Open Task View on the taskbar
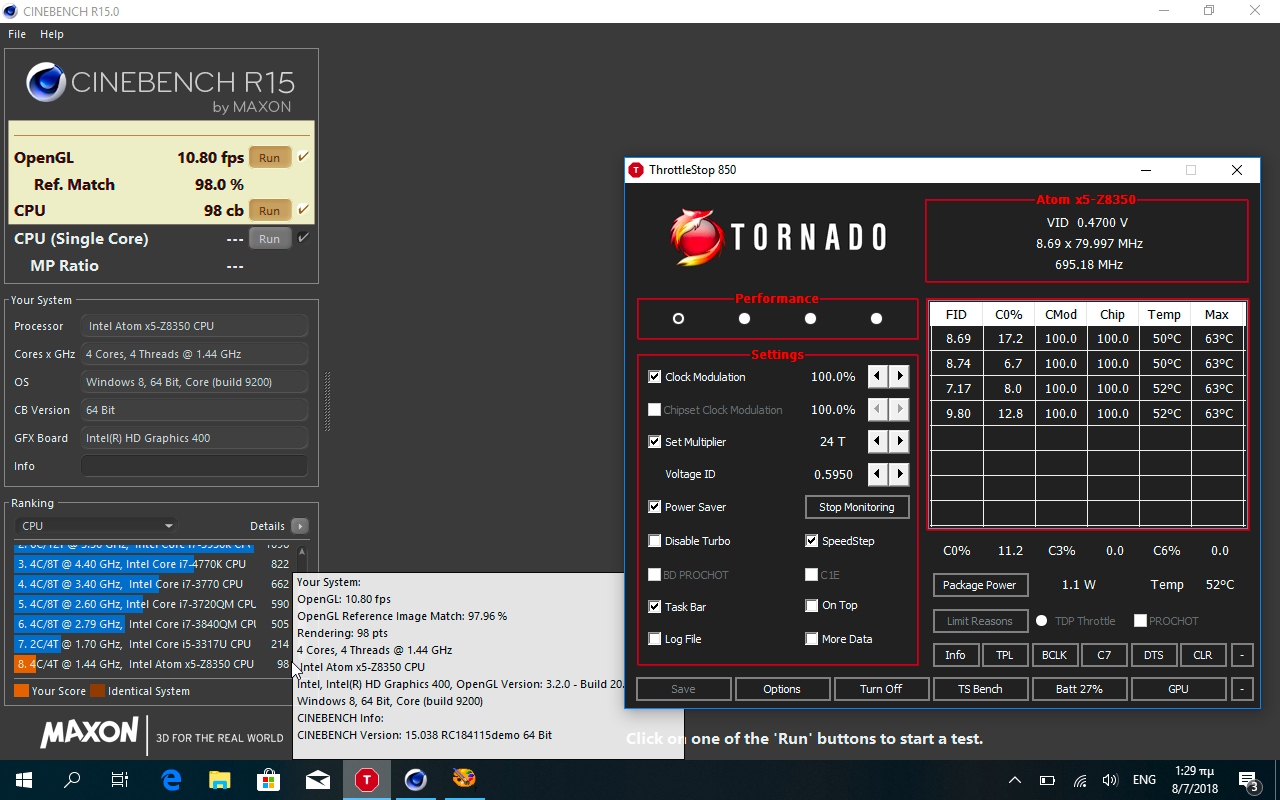The image size is (1280, 800). point(120,780)
